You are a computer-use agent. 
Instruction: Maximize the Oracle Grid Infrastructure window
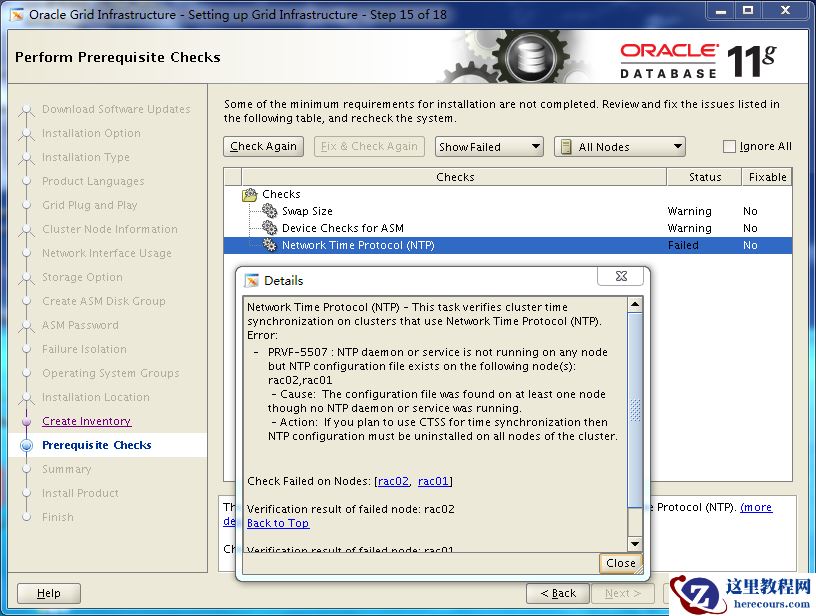[748, 10]
